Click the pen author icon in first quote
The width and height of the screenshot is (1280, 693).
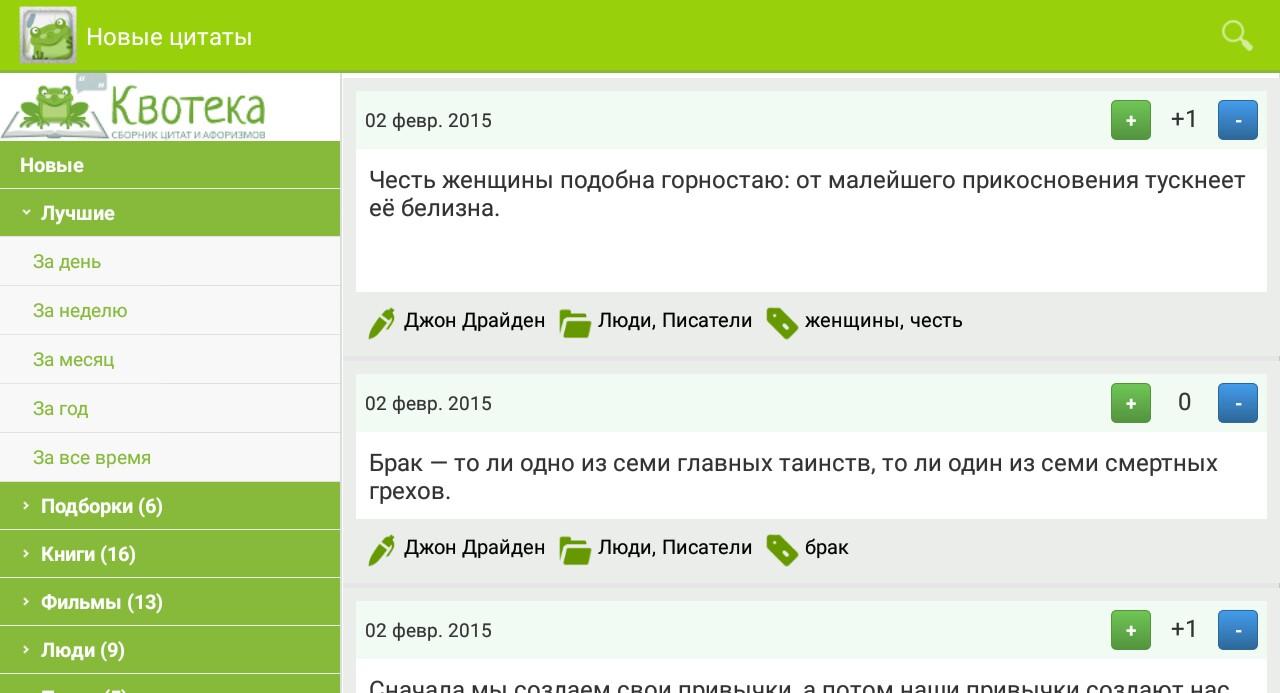(x=381, y=322)
